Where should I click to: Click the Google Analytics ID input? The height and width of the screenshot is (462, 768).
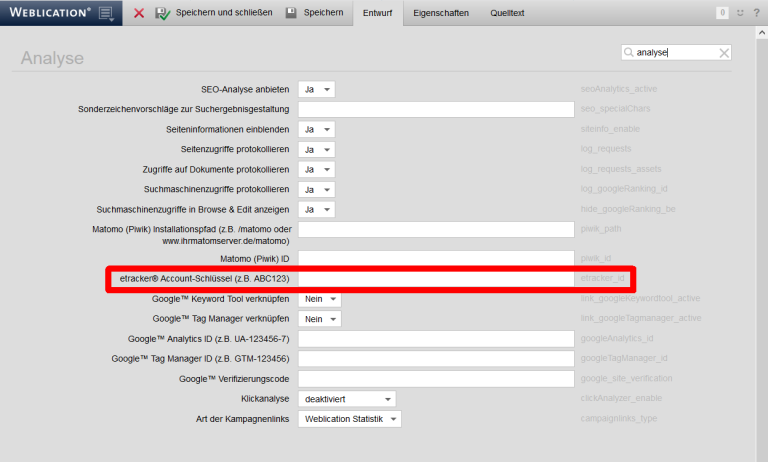(x=436, y=339)
